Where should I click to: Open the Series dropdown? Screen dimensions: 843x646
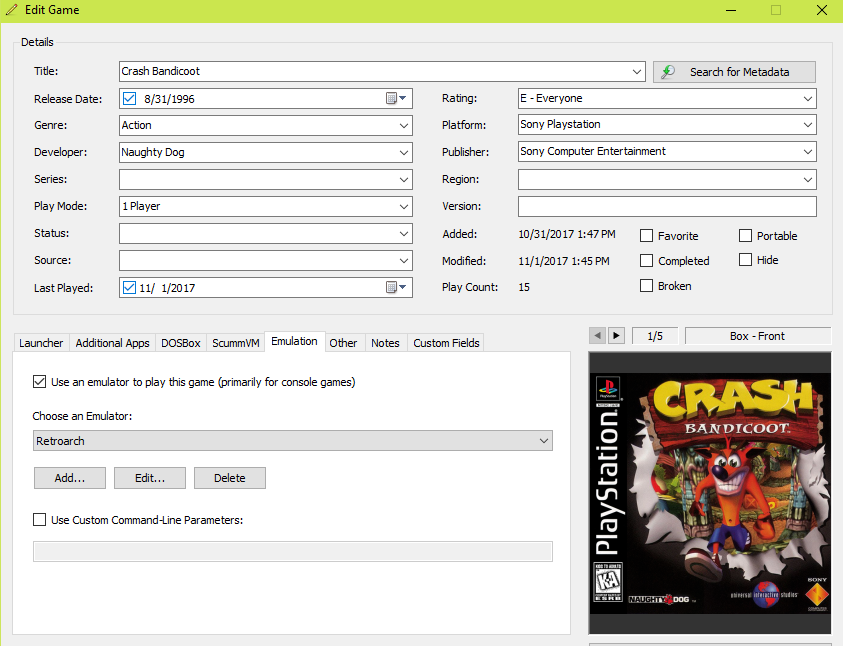click(404, 180)
